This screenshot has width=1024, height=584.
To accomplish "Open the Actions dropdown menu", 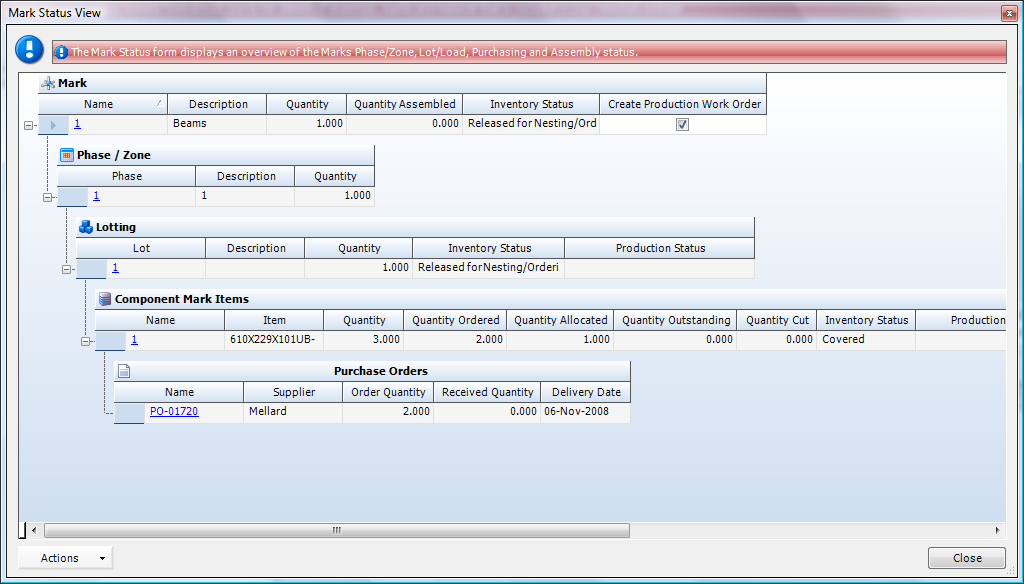I will pyautogui.click(x=65, y=558).
